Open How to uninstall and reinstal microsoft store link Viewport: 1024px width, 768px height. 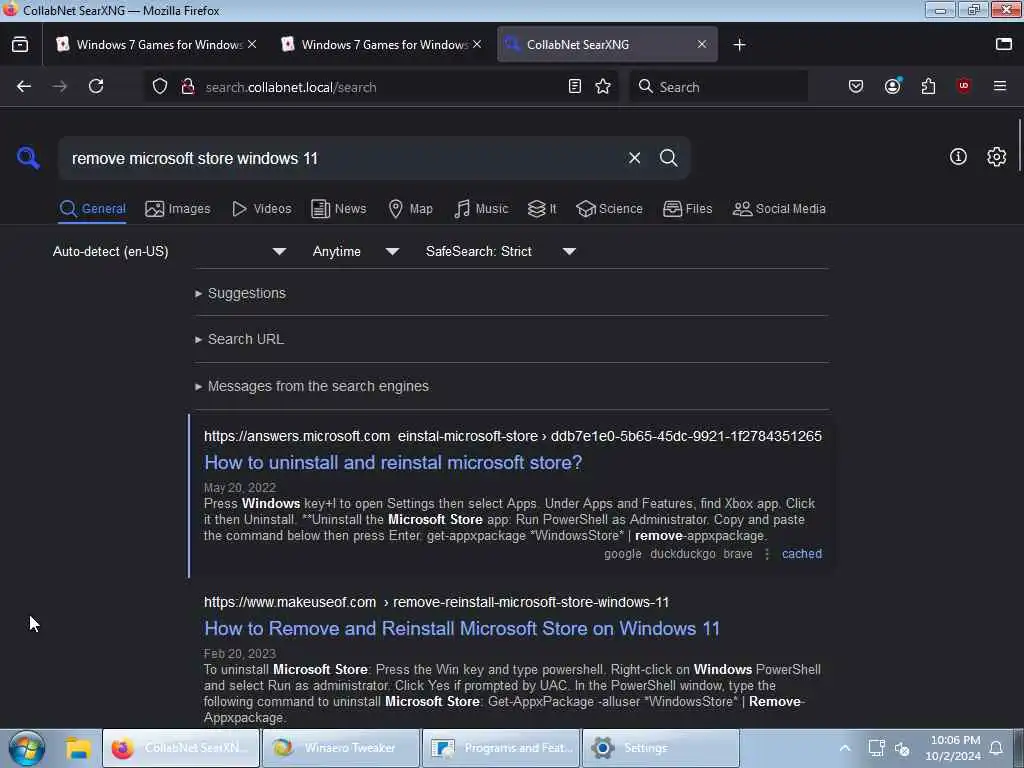tap(393, 462)
